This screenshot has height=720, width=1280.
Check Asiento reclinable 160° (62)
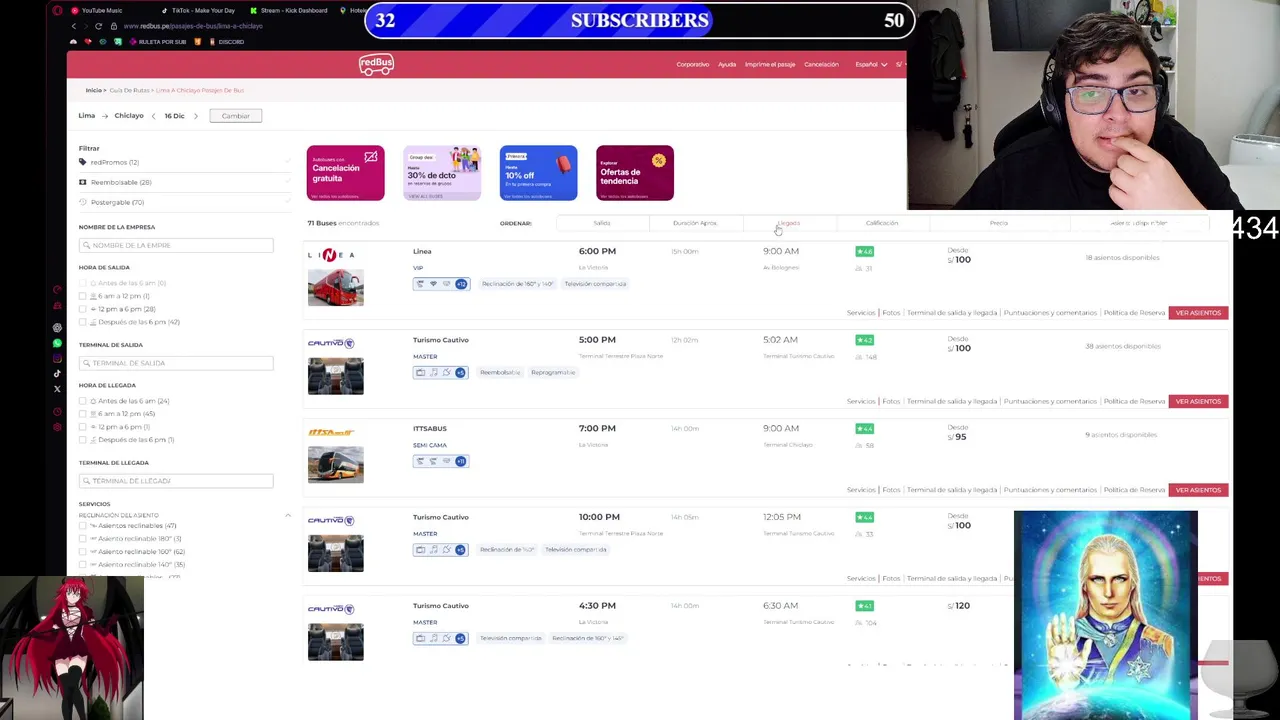pos(83,552)
